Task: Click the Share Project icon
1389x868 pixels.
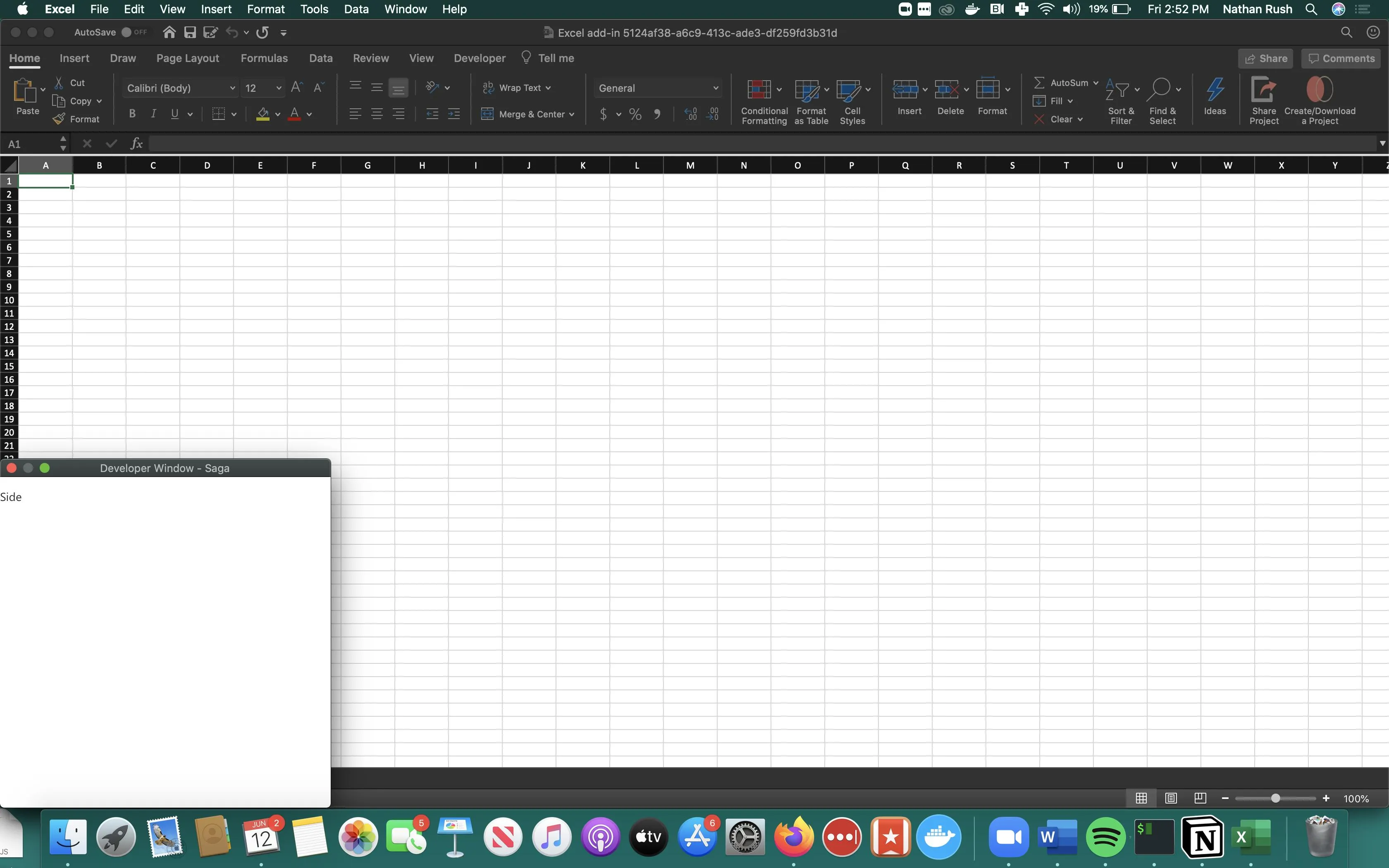Action: pos(1263,90)
